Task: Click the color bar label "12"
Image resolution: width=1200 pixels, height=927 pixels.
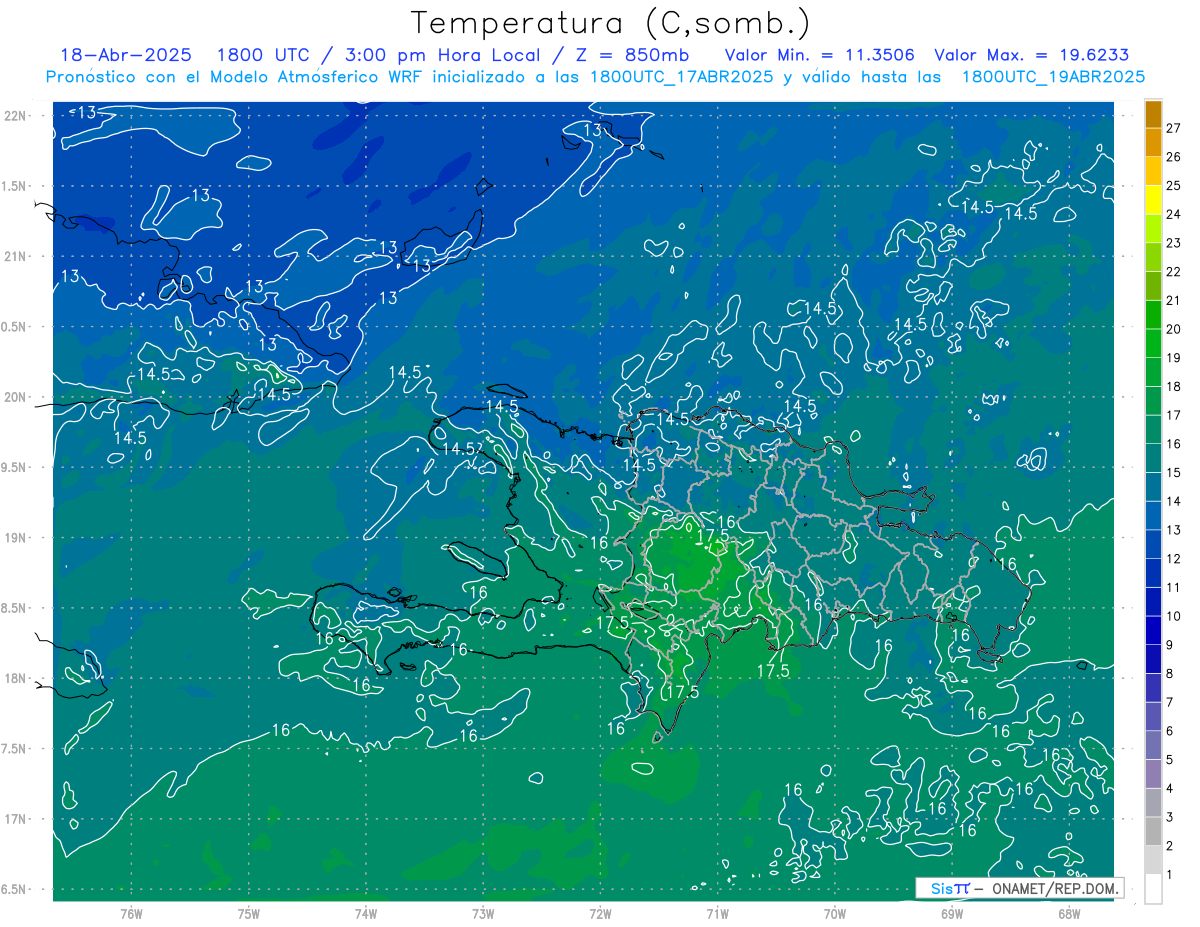Action: (1174, 558)
